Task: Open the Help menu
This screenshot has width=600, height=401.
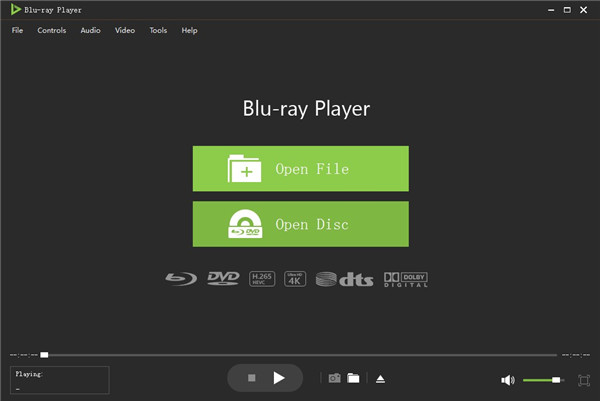Action: coord(189,30)
